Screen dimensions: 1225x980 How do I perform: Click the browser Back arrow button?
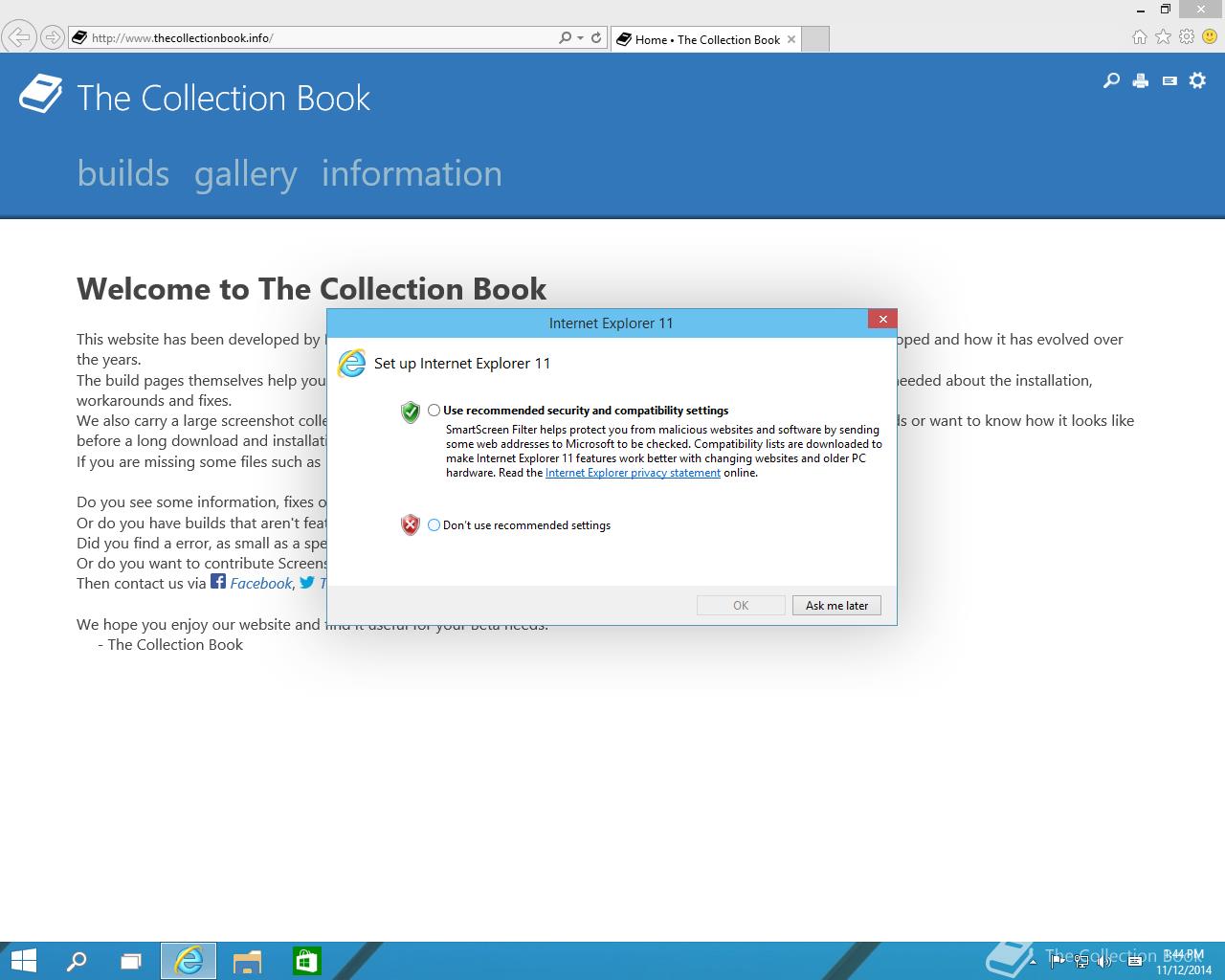(17, 38)
